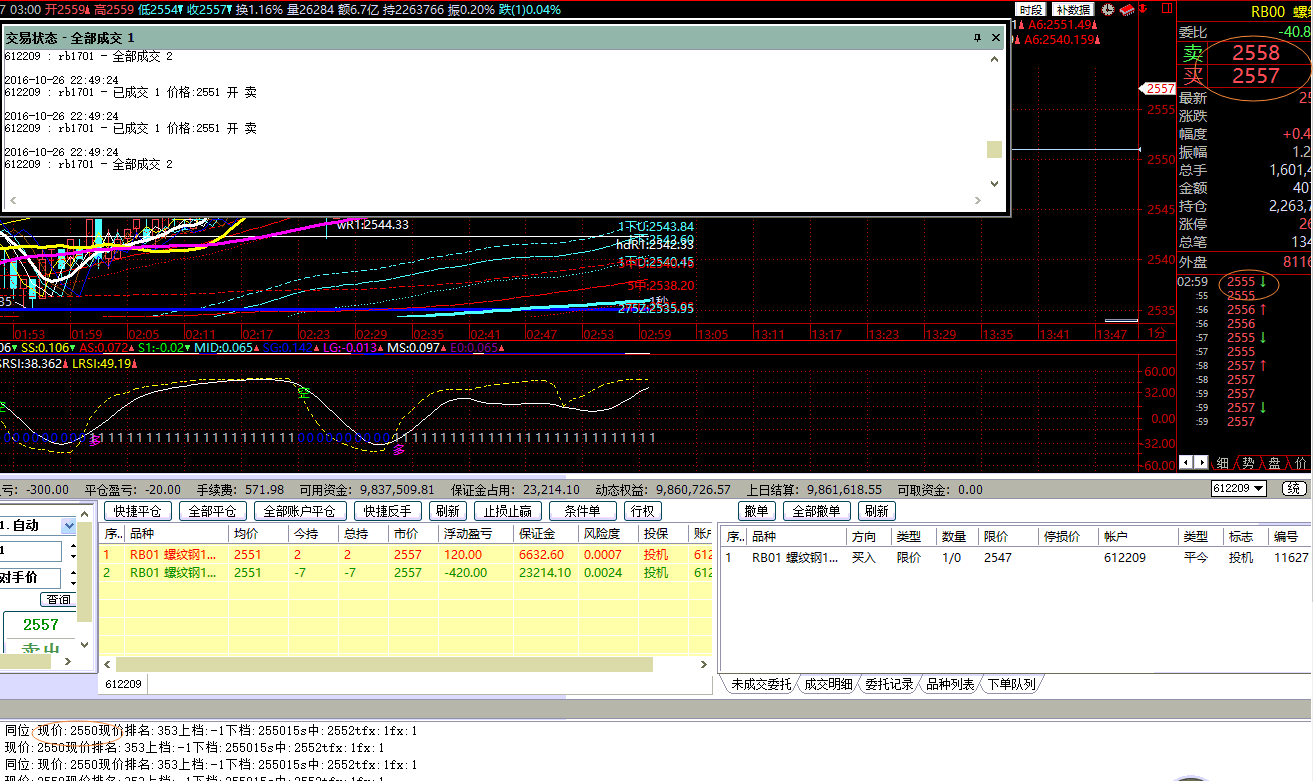Click the 行权 button
Screen dimensions: 1313x781
coord(642,511)
